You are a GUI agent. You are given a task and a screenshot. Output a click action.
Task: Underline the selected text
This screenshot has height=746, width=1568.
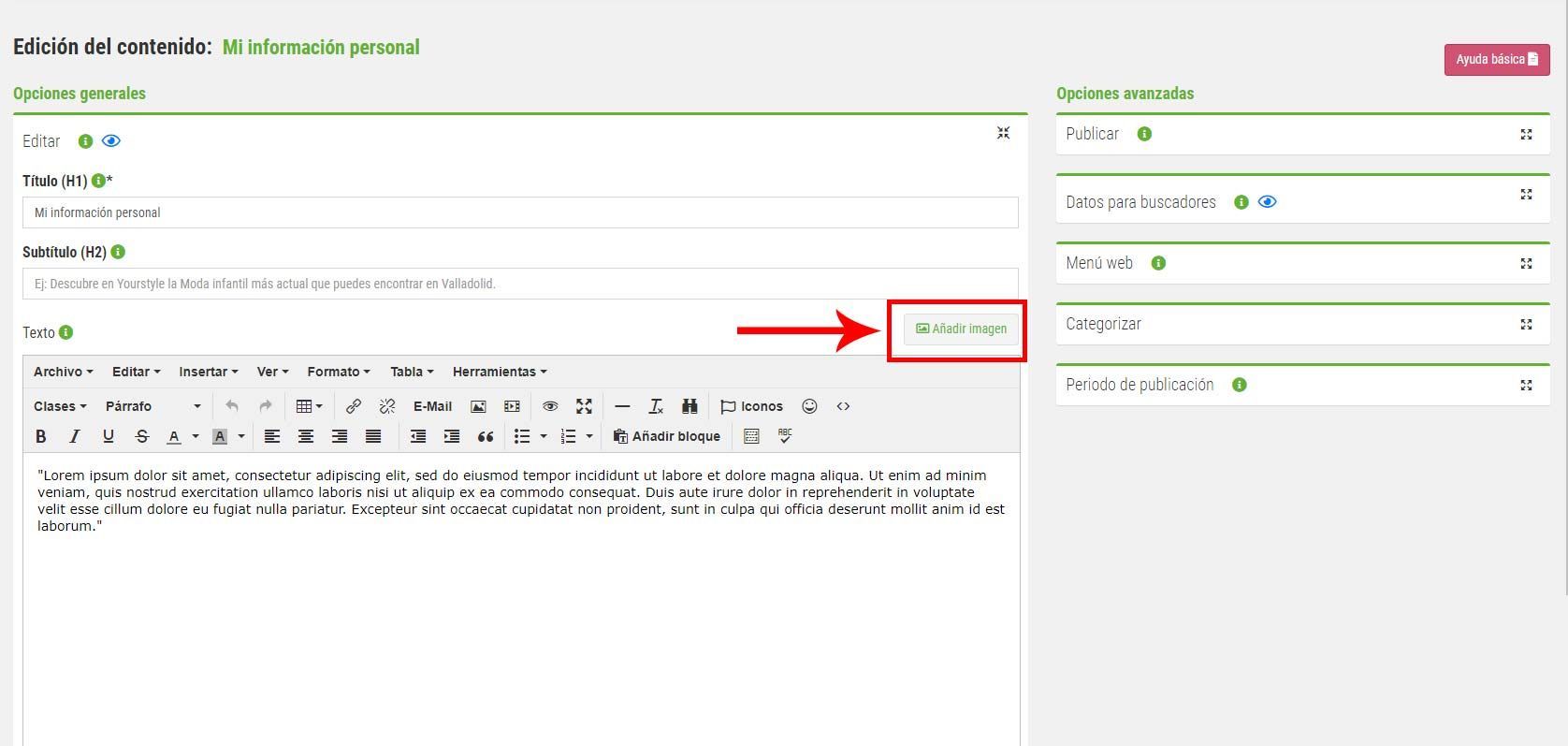(109, 436)
